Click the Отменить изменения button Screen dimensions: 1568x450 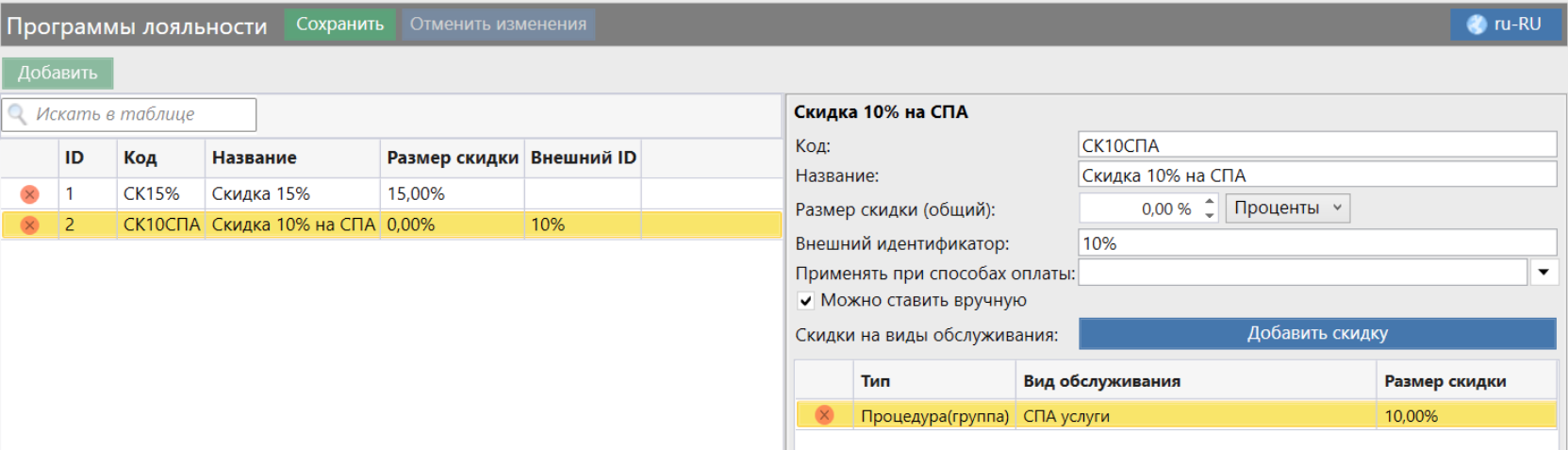498,25
